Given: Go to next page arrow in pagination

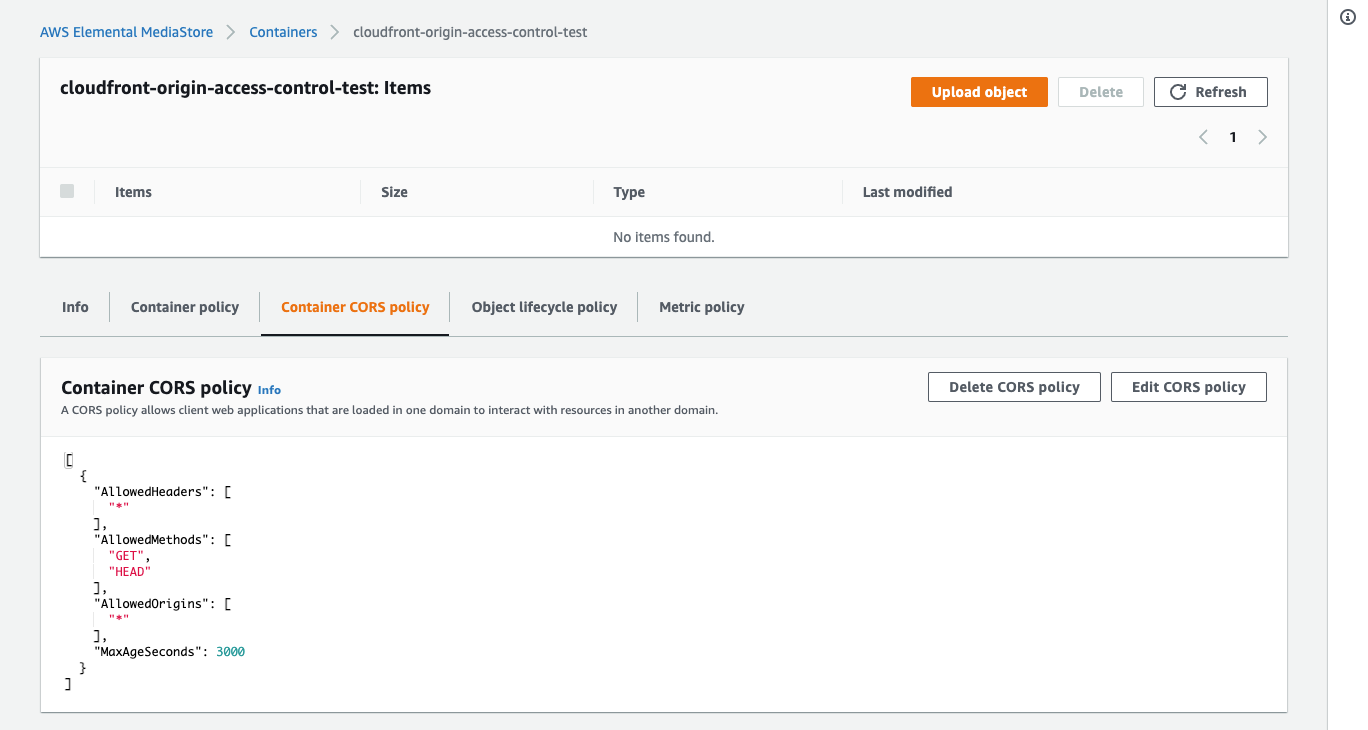Looking at the screenshot, I should pos(1262,137).
